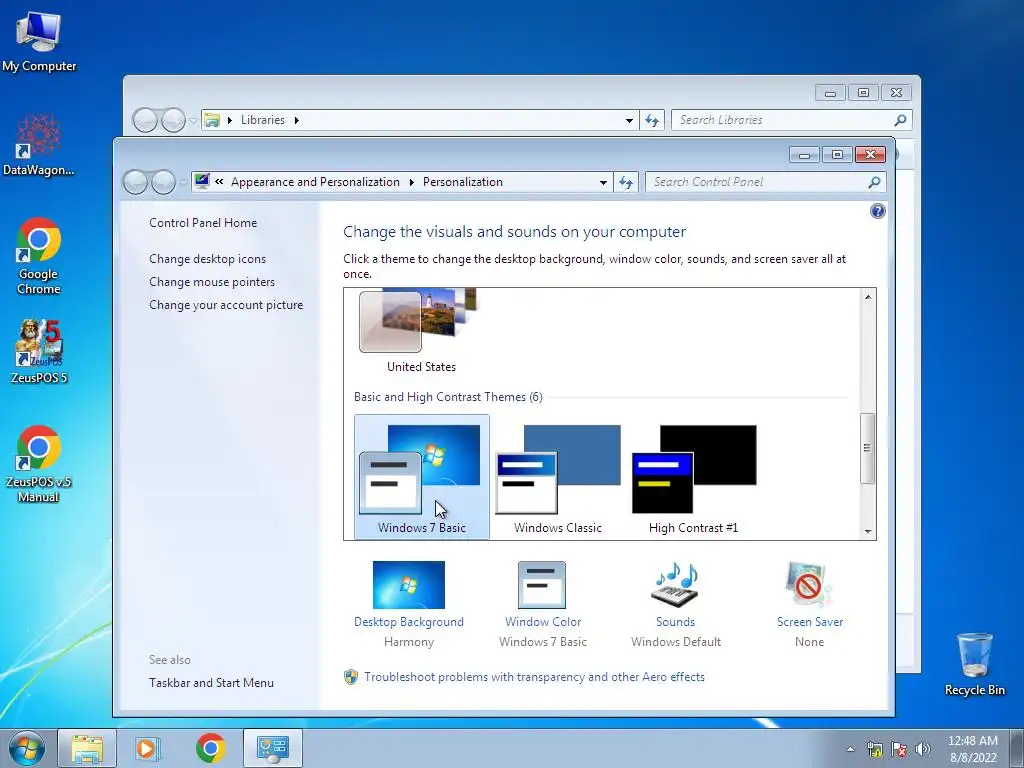Open Change desktop icons link
Image resolution: width=1024 pixels, height=768 pixels.
coord(208,259)
